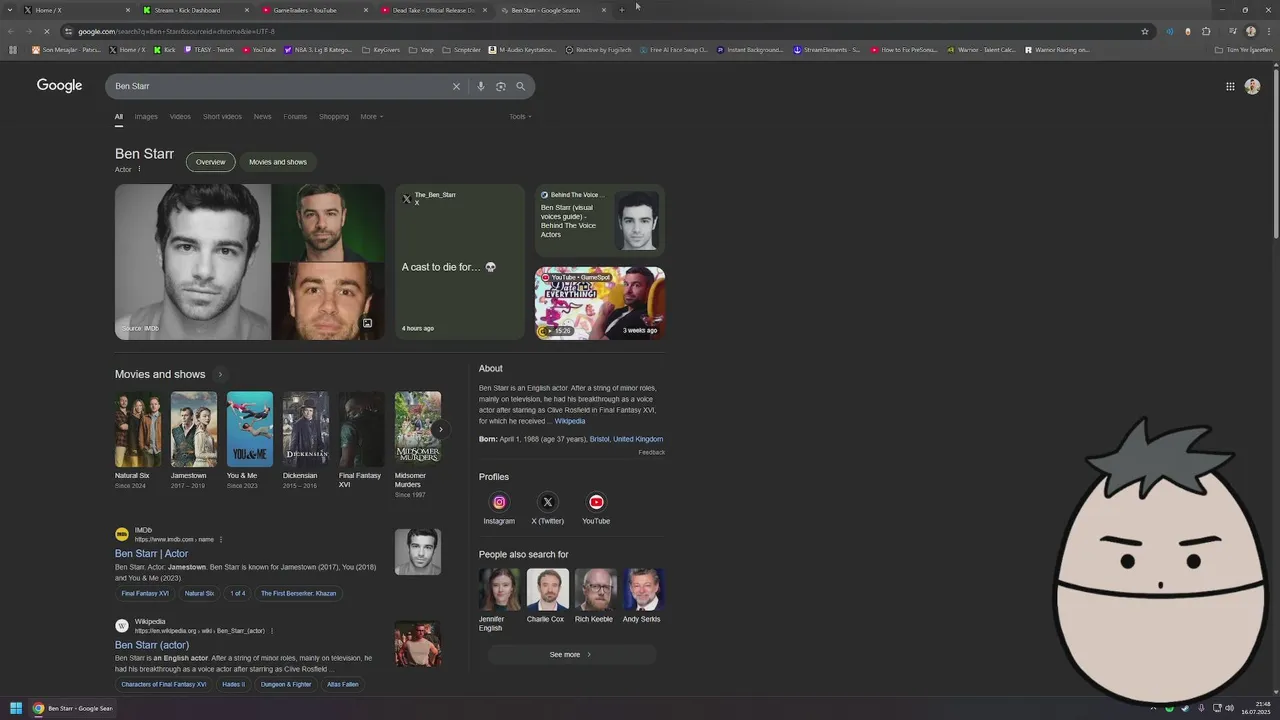This screenshot has width=1280, height=720.
Task: Open The_Ben_Starr X post card
Action: tap(460, 262)
